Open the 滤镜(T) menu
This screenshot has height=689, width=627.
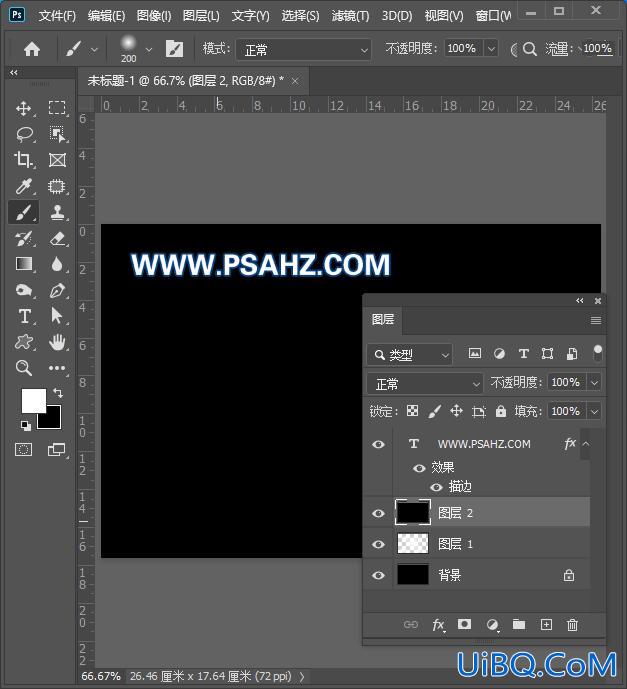[x=350, y=16]
